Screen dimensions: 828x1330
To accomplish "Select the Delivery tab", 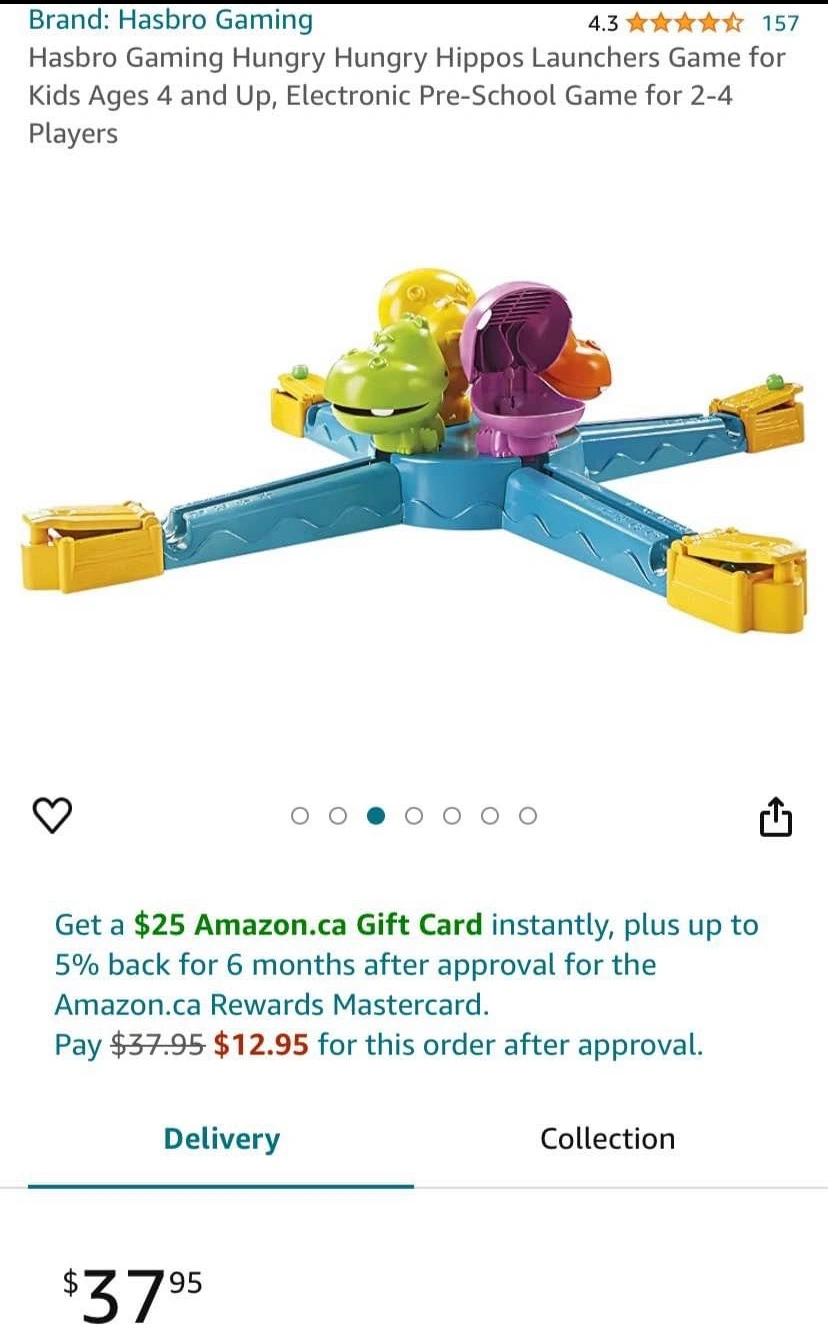I will tap(222, 1139).
